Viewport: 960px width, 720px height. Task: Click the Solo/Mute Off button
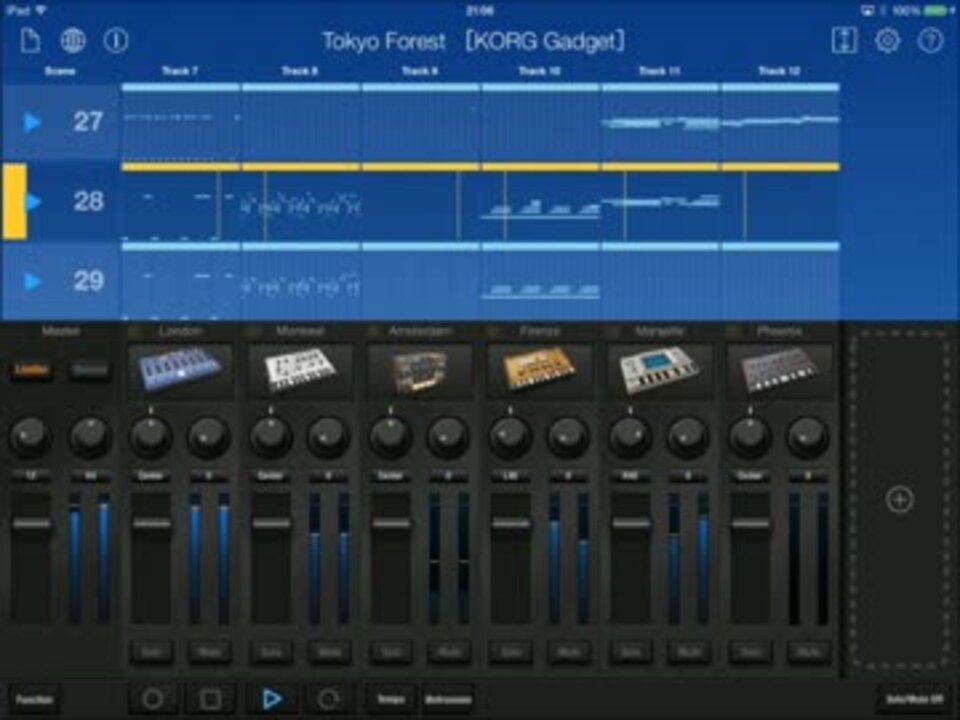pos(914,699)
